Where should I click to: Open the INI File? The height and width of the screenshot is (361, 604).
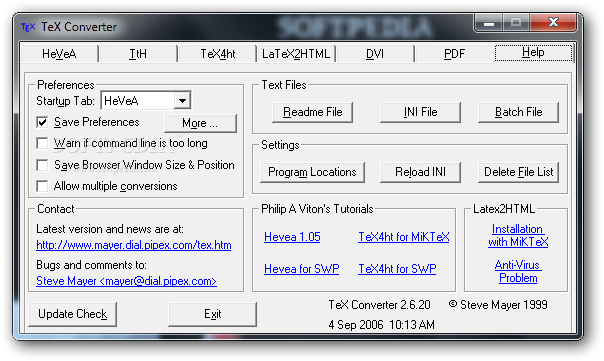pyautogui.click(x=420, y=112)
